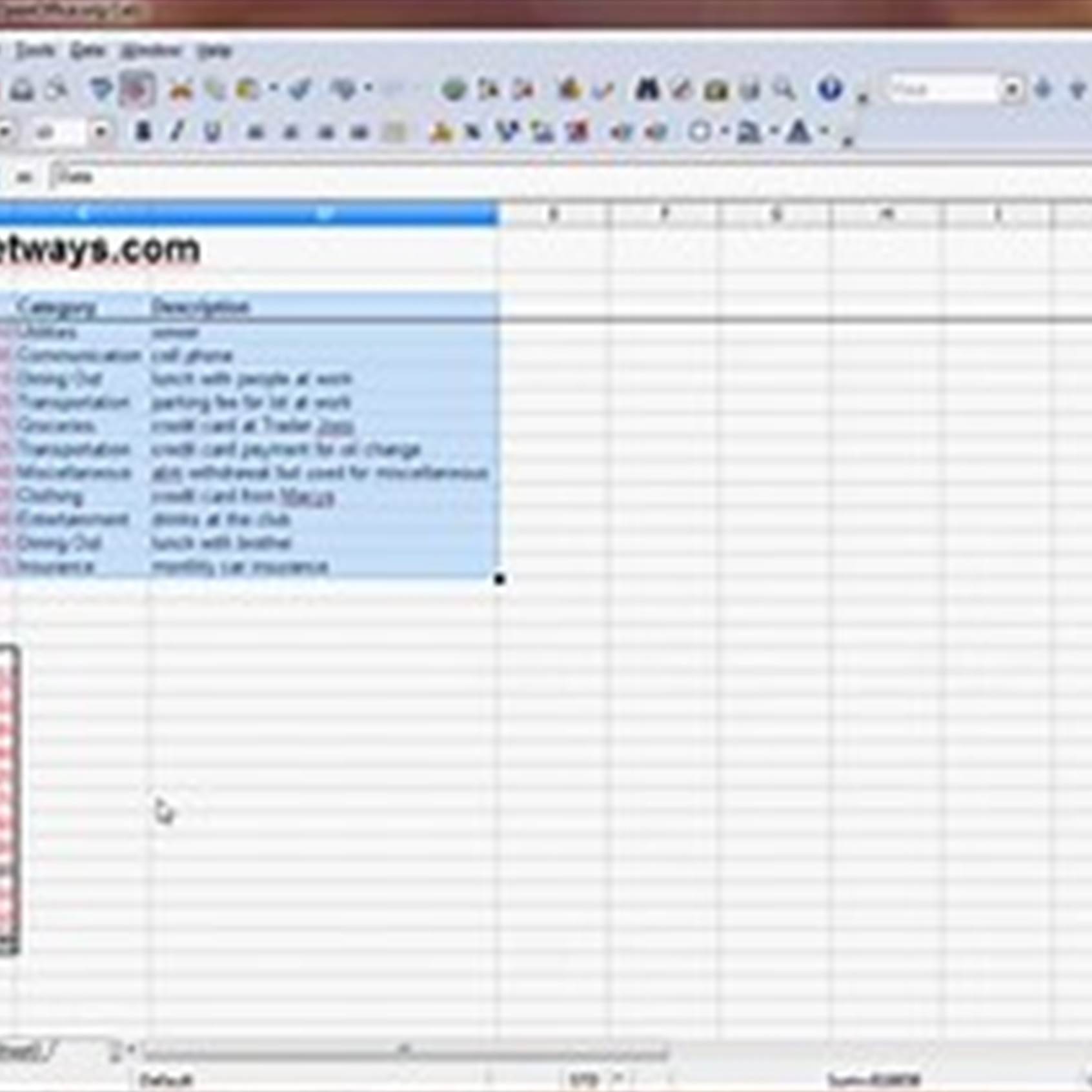Expand the Find field history dropdown
The image size is (1092, 1092).
(x=1012, y=90)
